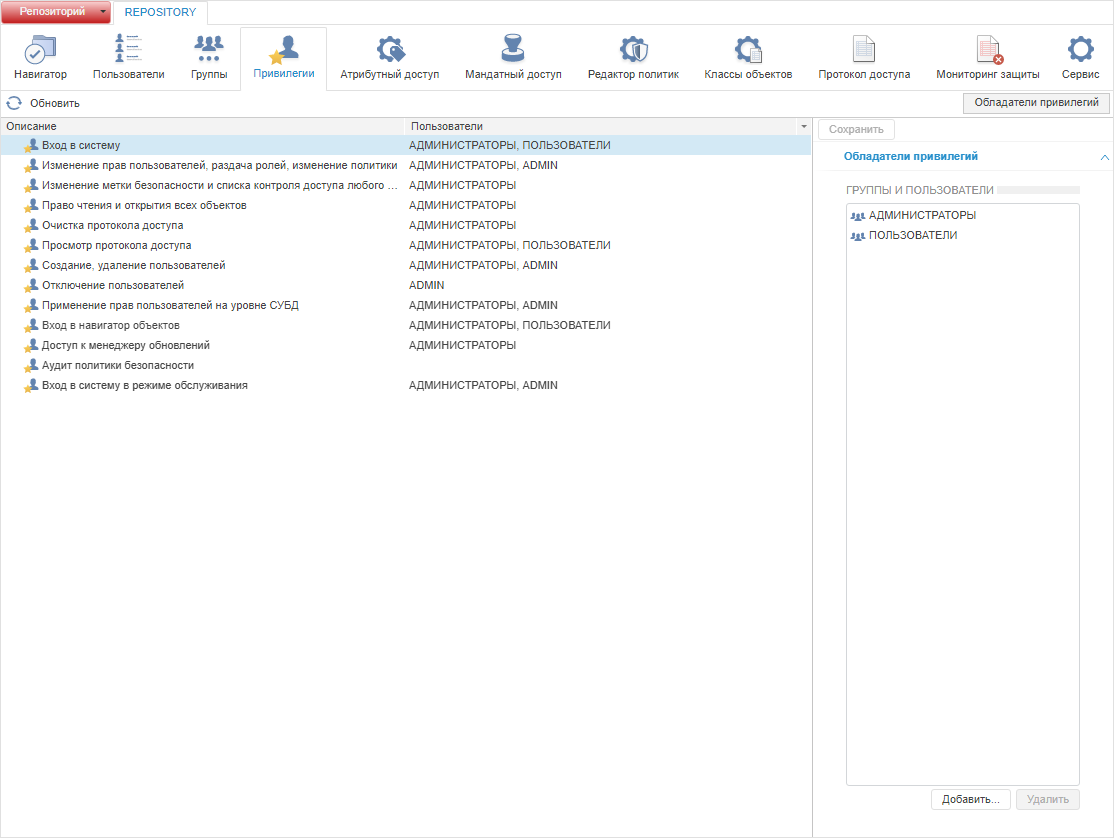Viewport: 1114px width, 838px height.
Task: Click the Обновить refresh icon
Action: click(14, 103)
